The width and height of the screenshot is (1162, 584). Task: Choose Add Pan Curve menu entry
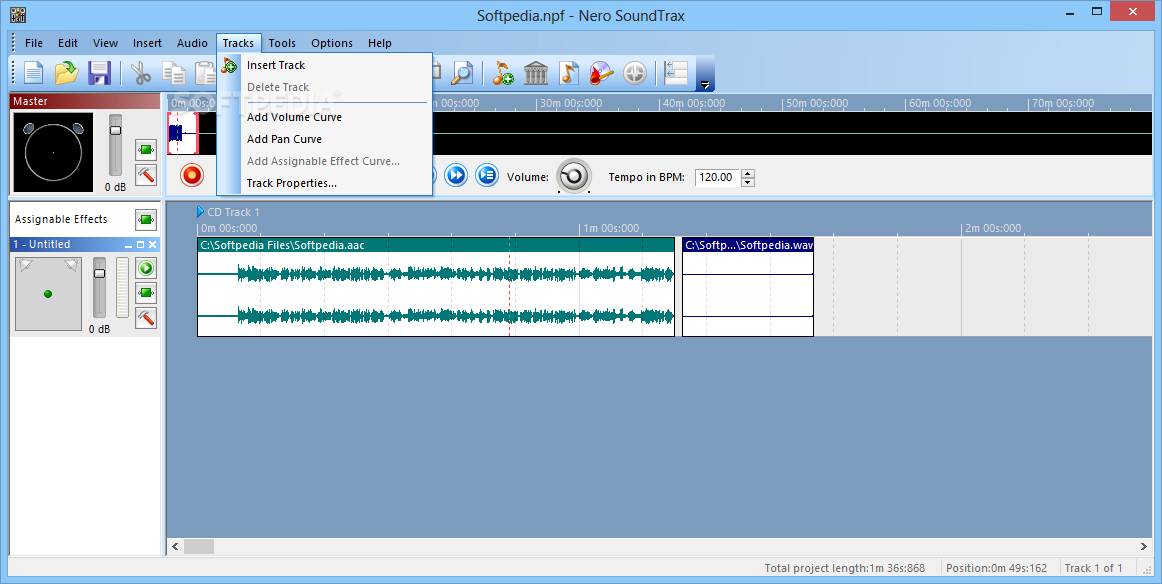tap(325, 139)
